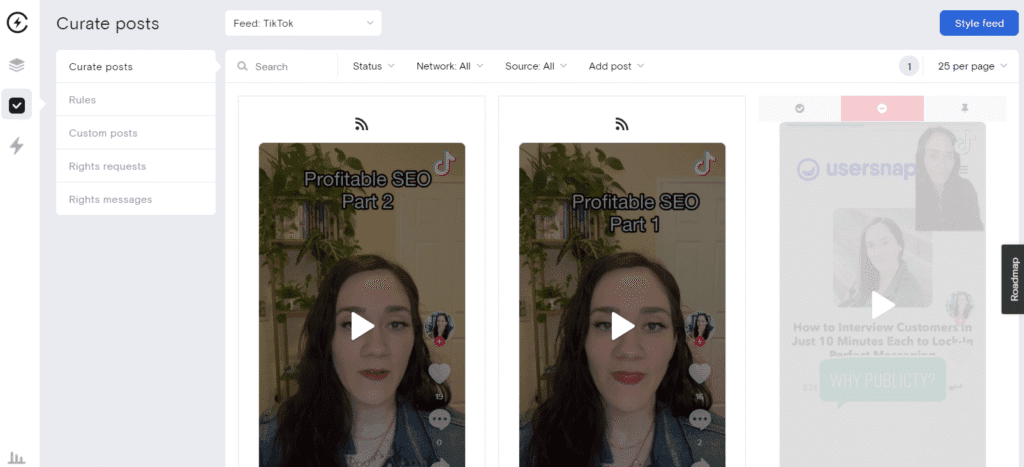Go to page 1 in pagination
1024x467 pixels.
pyautogui.click(x=909, y=66)
